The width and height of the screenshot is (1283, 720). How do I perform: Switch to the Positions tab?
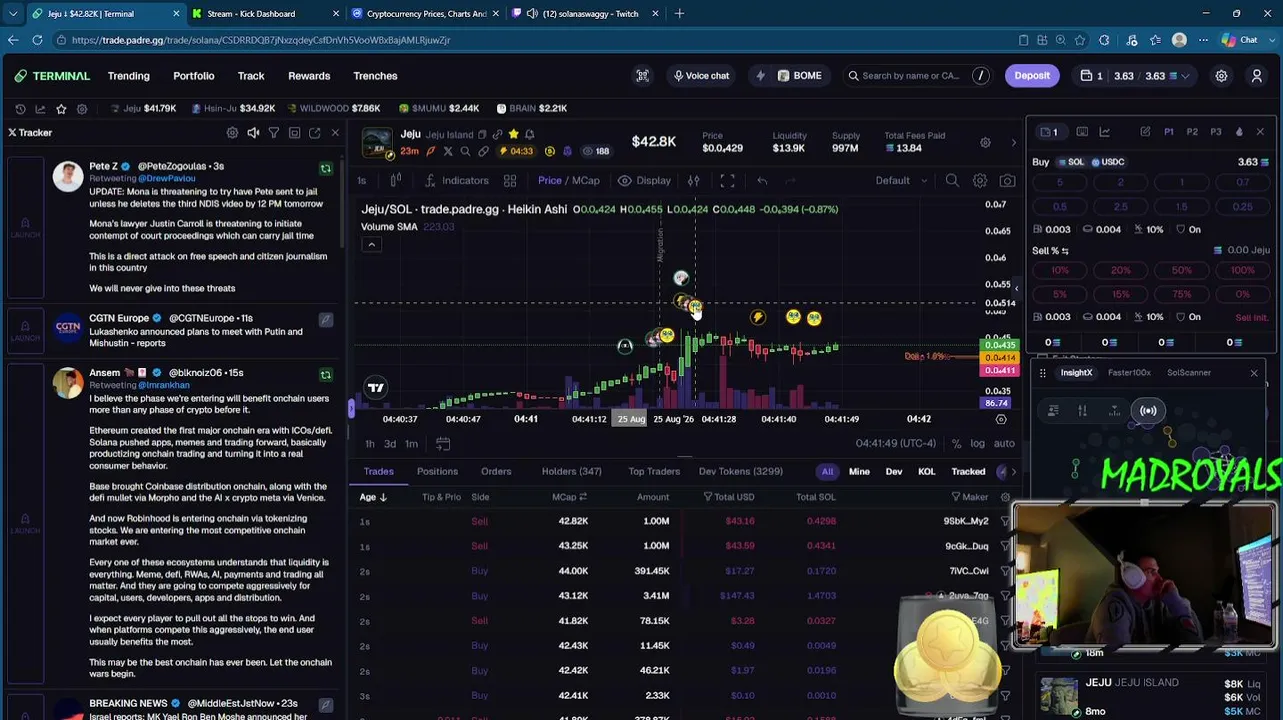point(437,472)
